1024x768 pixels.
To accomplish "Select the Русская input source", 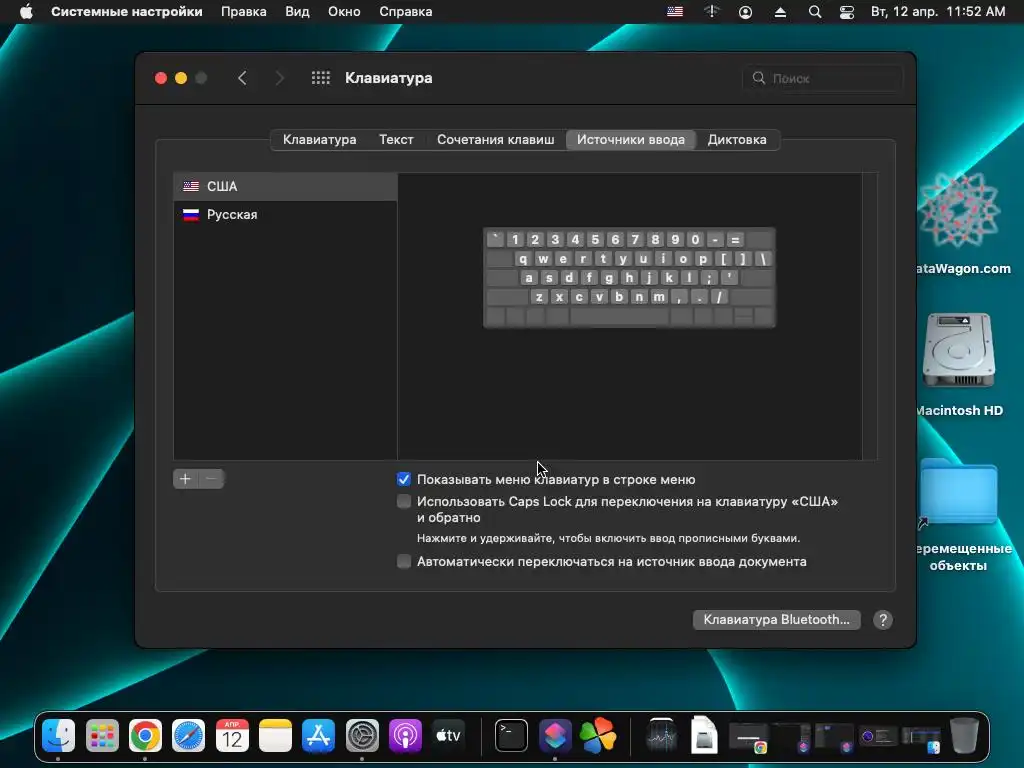I will (285, 215).
